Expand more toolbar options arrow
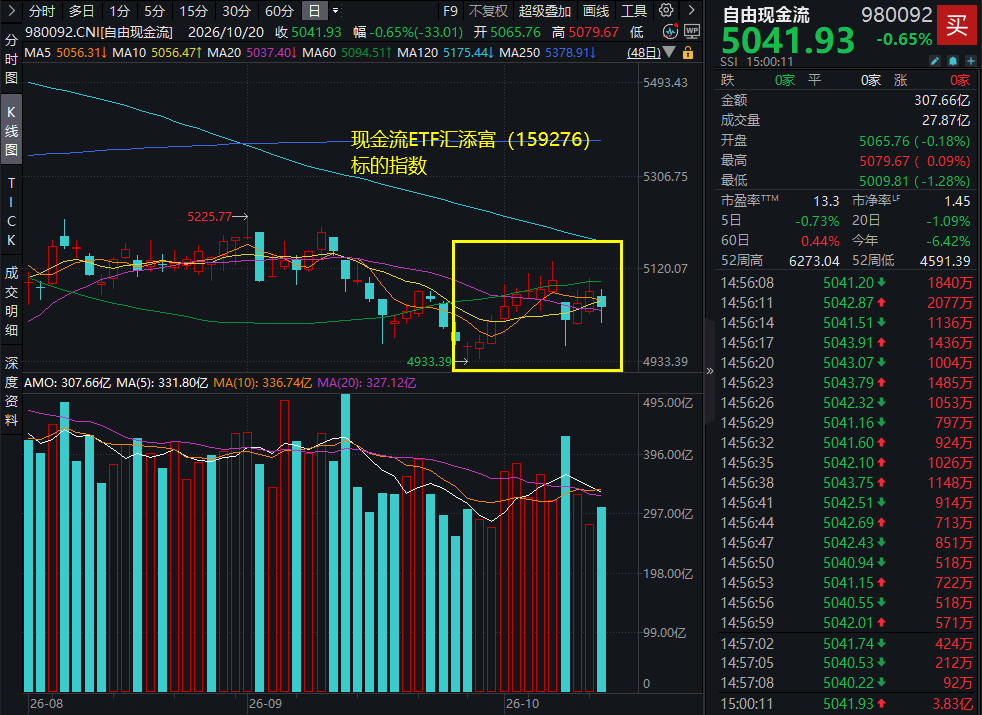 [691, 11]
